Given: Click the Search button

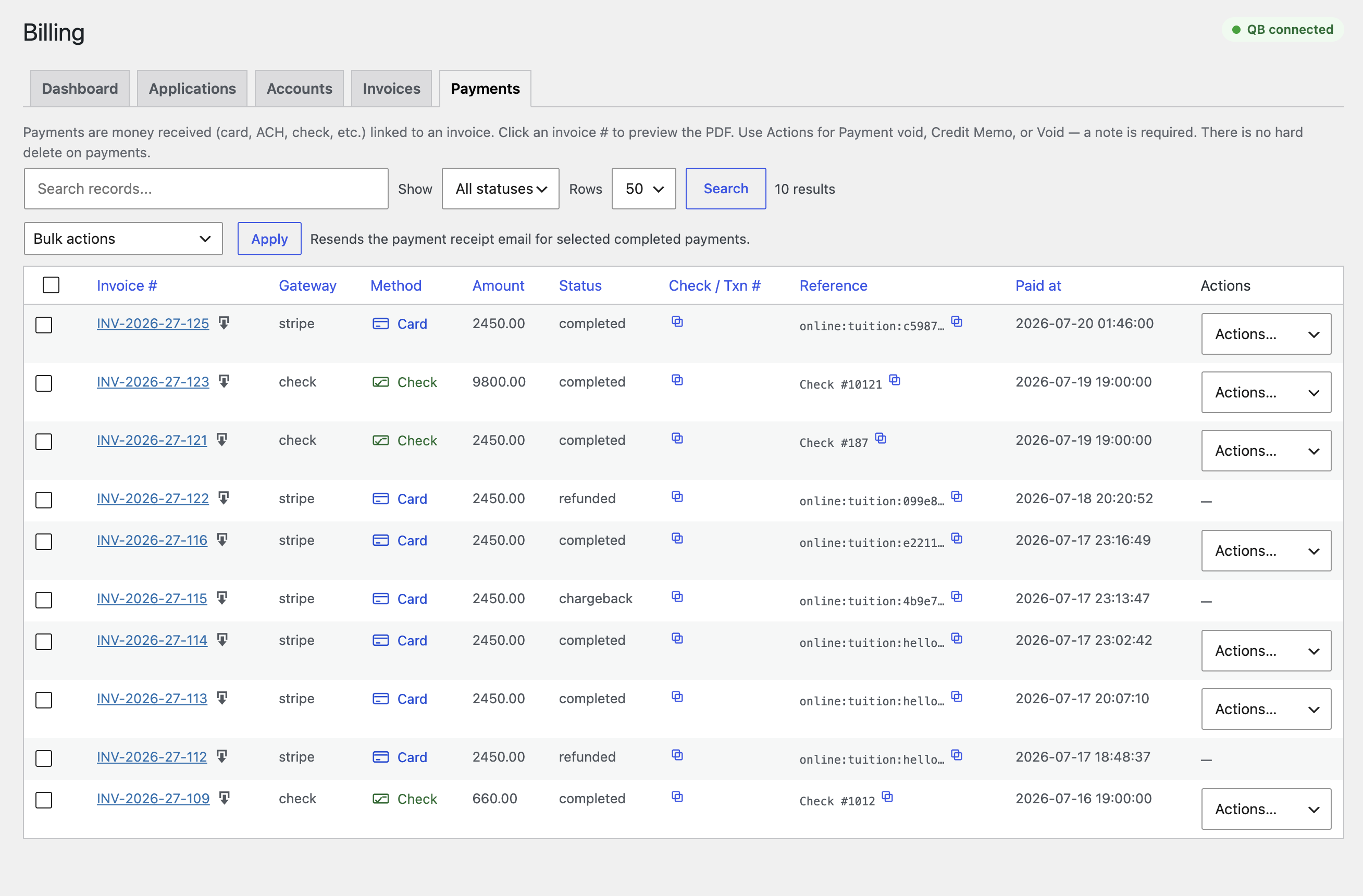Looking at the screenshot, I should point(726,189).
